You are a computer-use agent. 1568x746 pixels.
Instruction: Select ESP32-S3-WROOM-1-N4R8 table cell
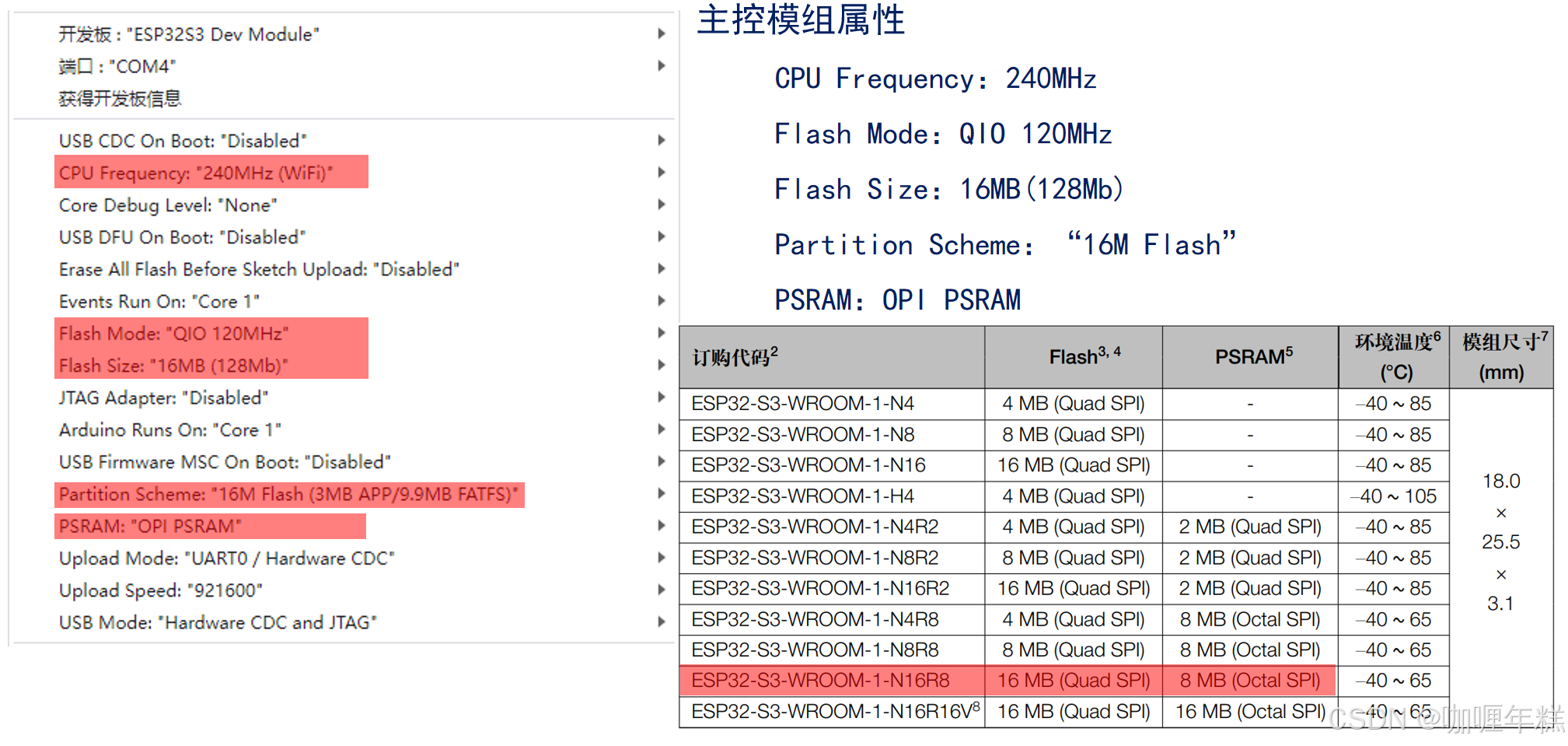[832, 619]
